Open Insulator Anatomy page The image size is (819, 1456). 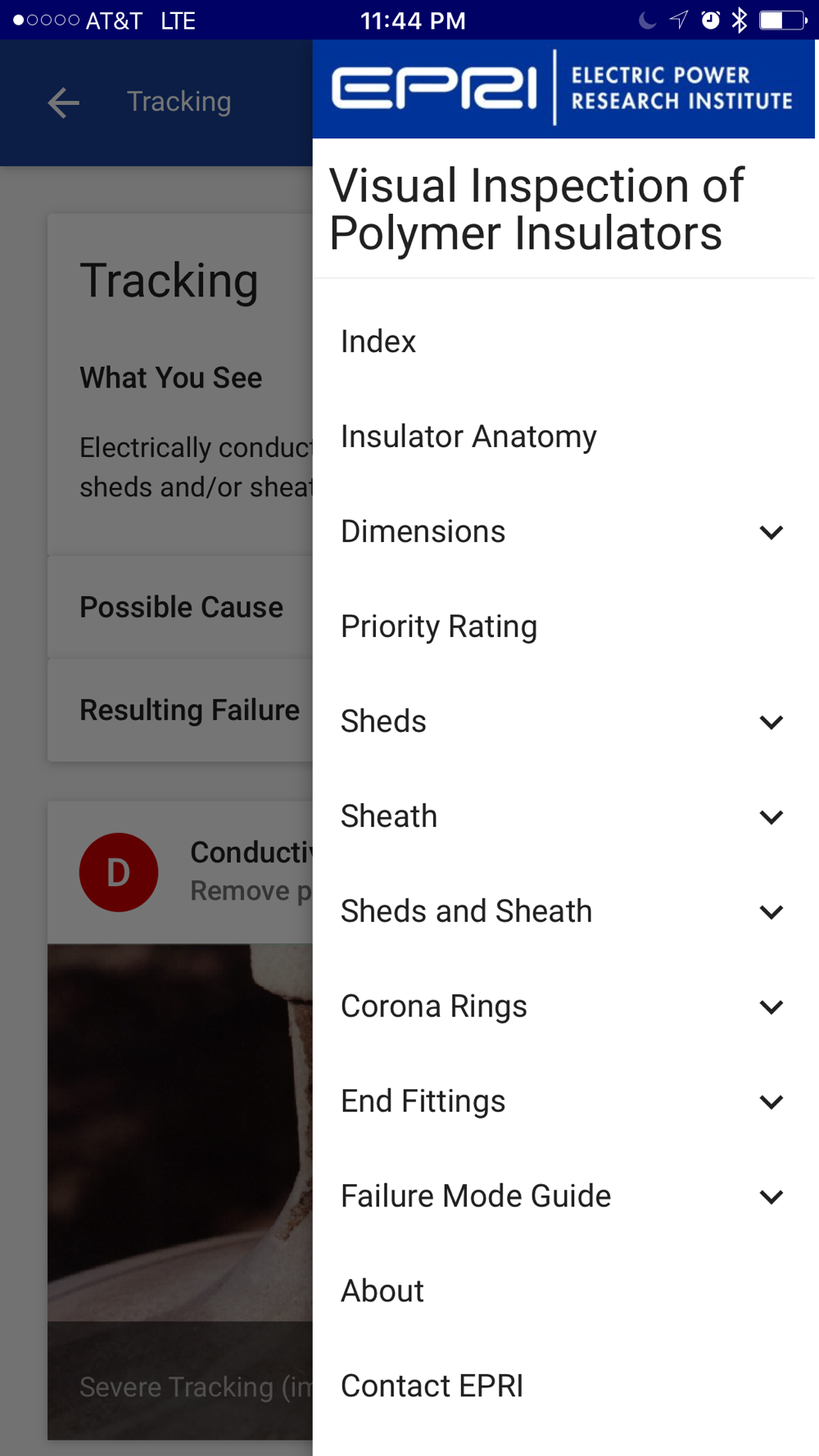[x=563, y=436]
